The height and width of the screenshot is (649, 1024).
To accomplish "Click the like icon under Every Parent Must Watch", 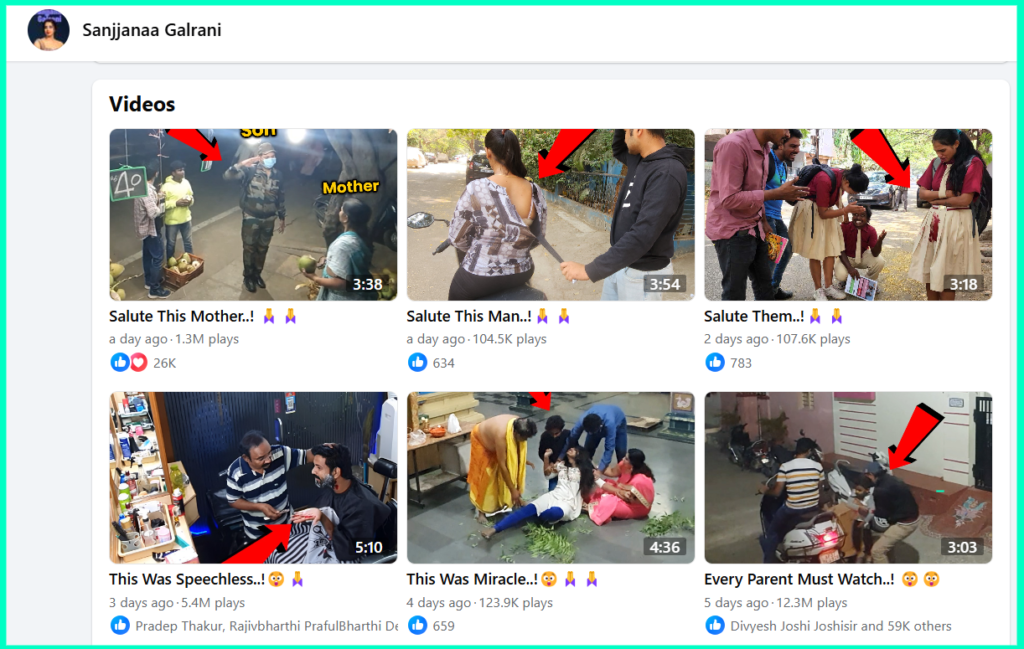I will [715, 626].
